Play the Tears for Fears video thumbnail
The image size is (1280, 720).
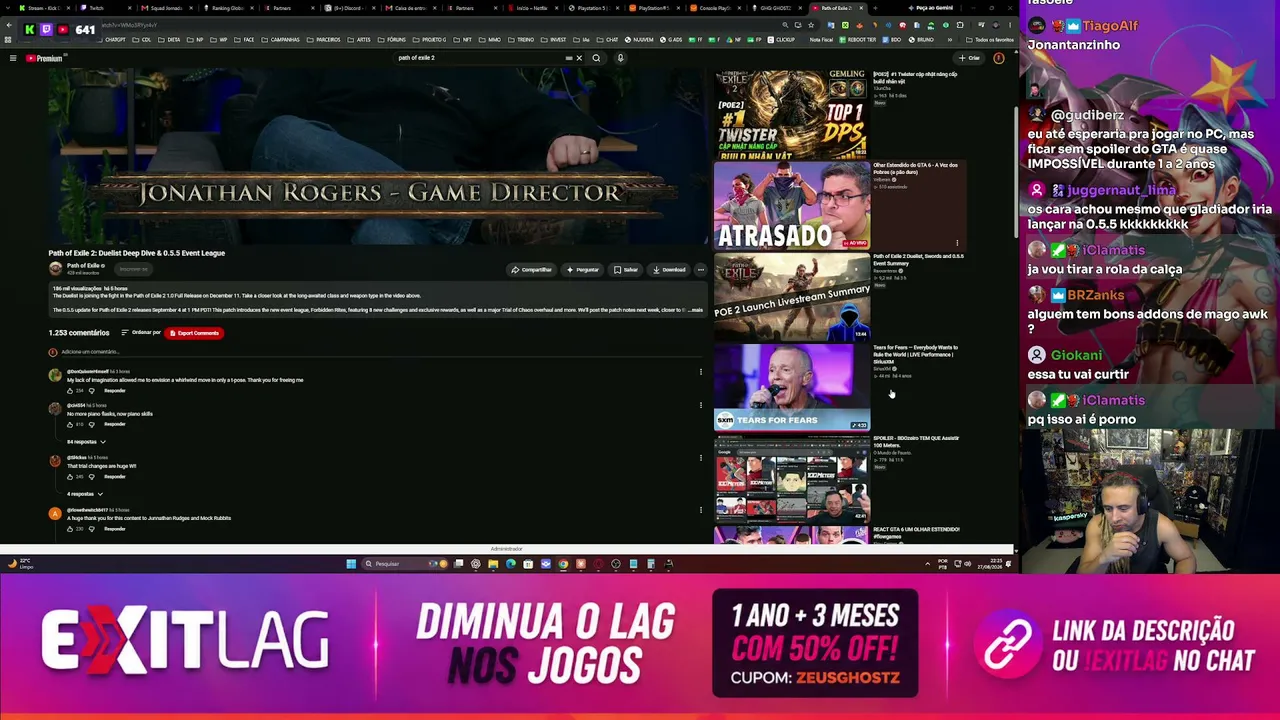point(792,387)
